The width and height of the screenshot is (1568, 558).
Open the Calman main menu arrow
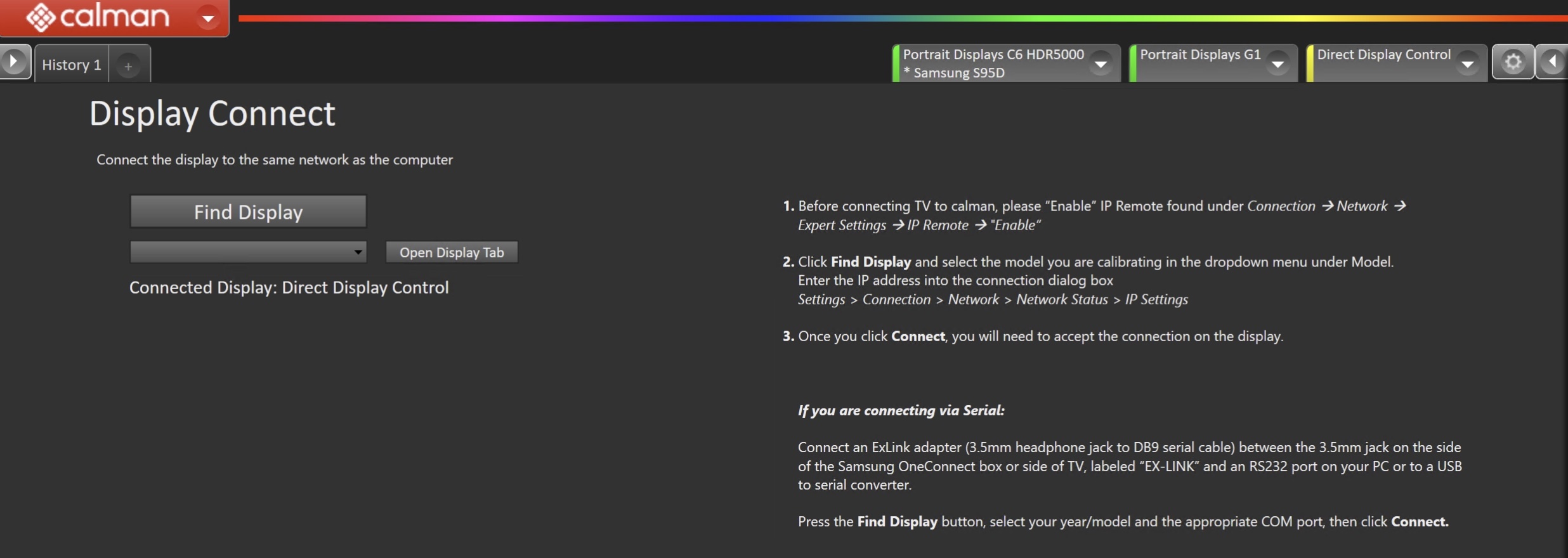tap(208, 18)
